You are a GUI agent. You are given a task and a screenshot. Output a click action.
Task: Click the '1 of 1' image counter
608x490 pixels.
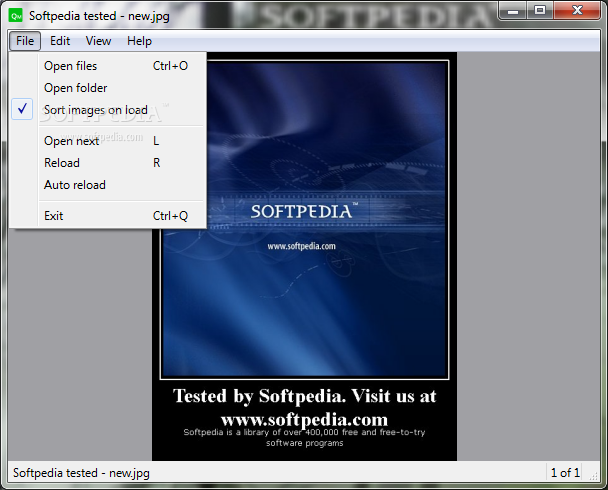point(565,473)
